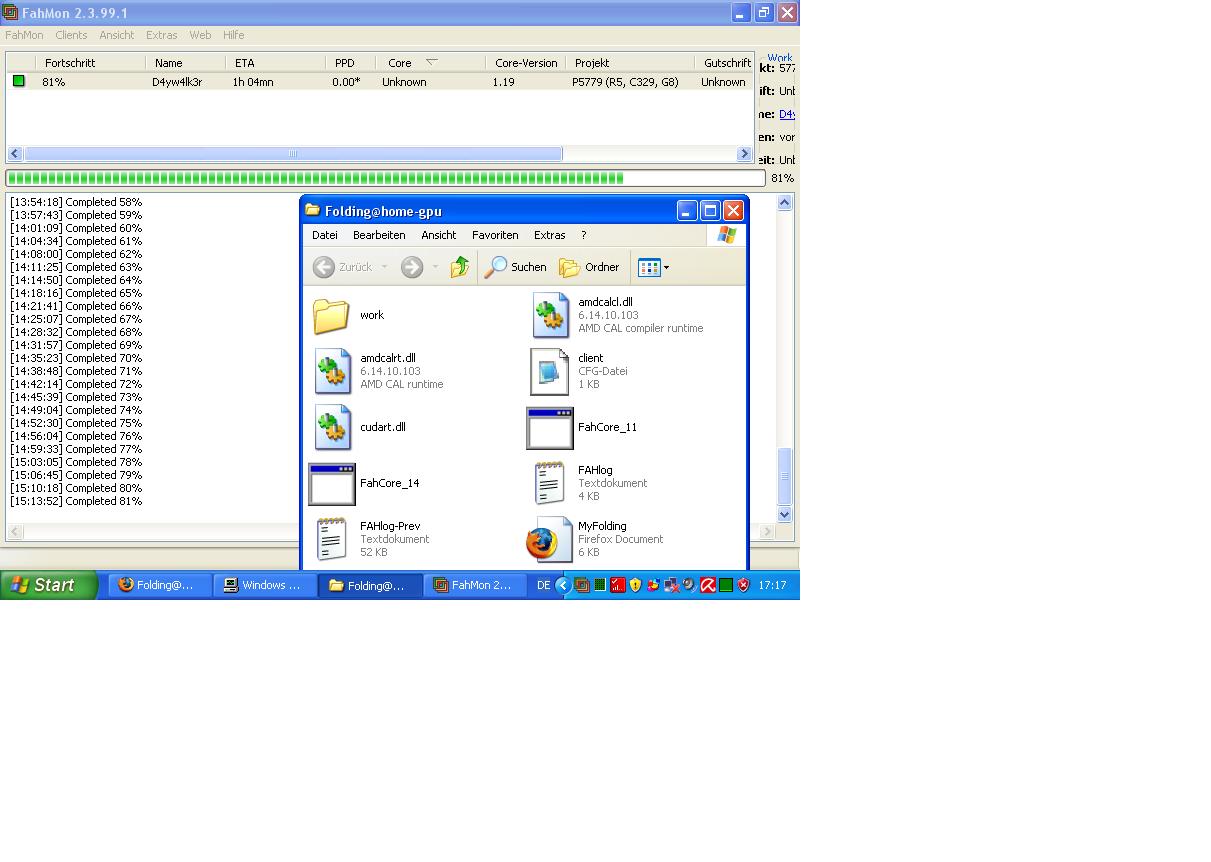Select the FahCore_11 executable icon

550,428
